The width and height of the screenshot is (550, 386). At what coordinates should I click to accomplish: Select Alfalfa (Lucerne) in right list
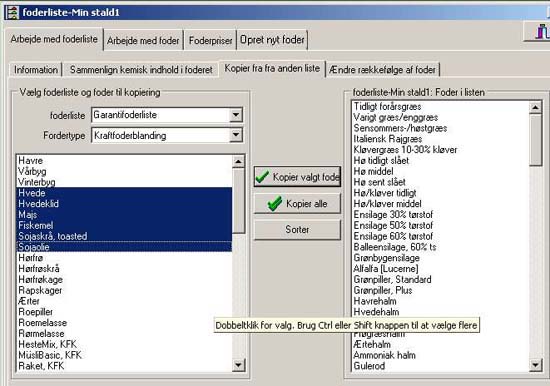tap(441, 269)
